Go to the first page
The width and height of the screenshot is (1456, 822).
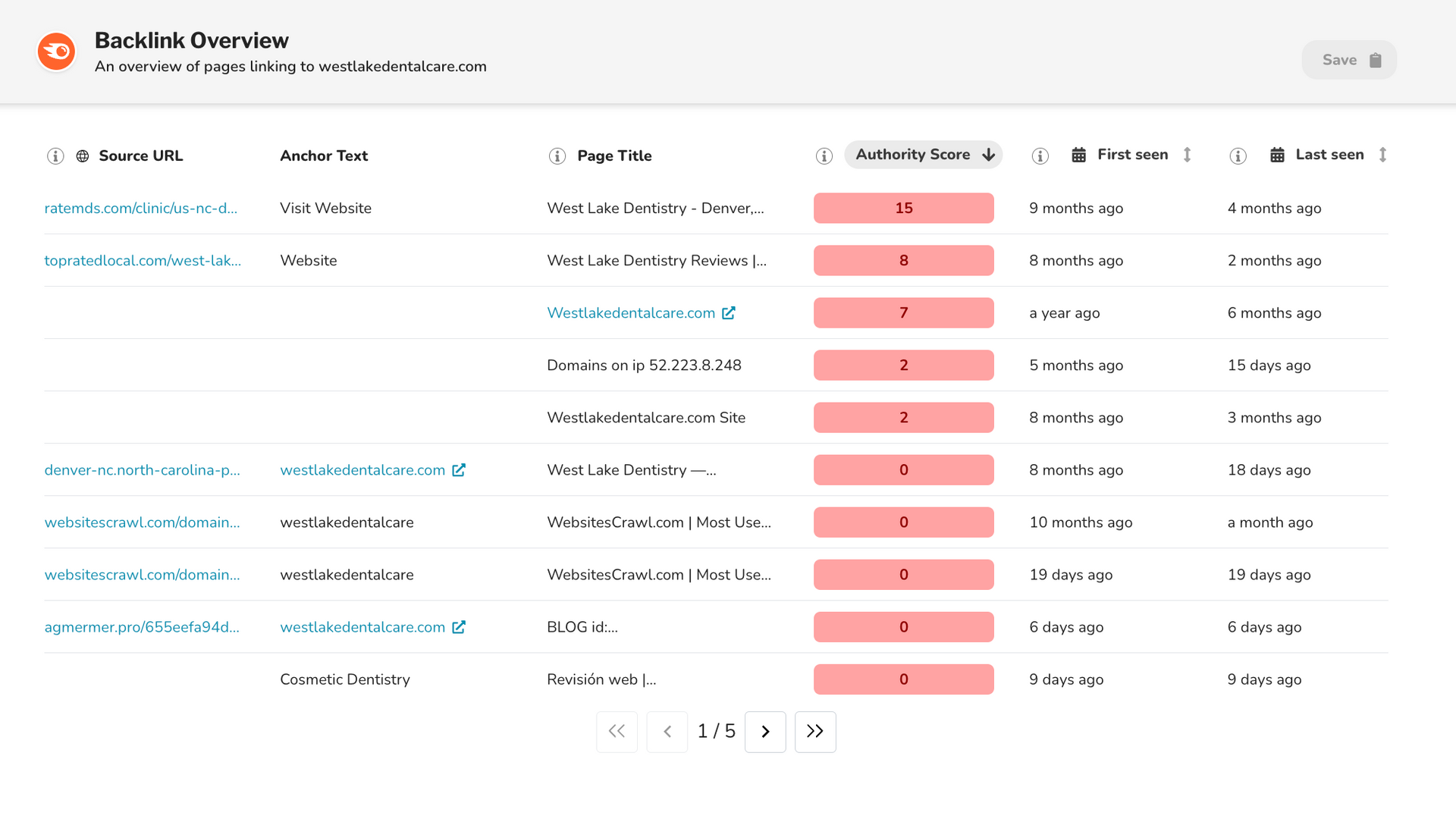(617, 732)
